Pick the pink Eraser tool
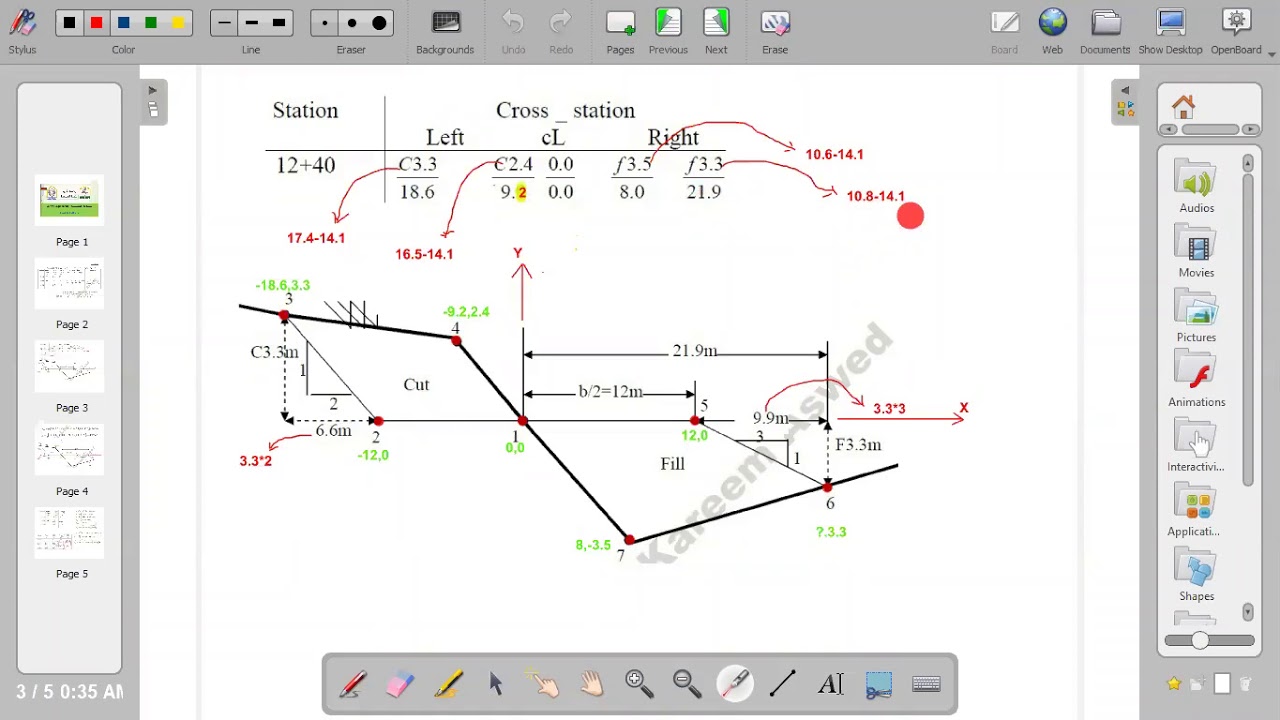1280x720 pixels. click(x=400, y=684)
